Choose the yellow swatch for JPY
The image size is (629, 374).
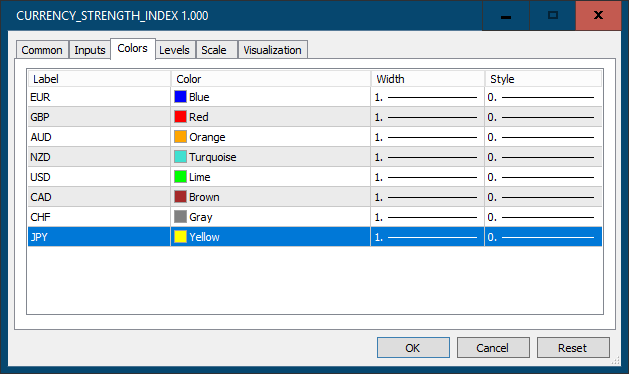pos(181,237)
